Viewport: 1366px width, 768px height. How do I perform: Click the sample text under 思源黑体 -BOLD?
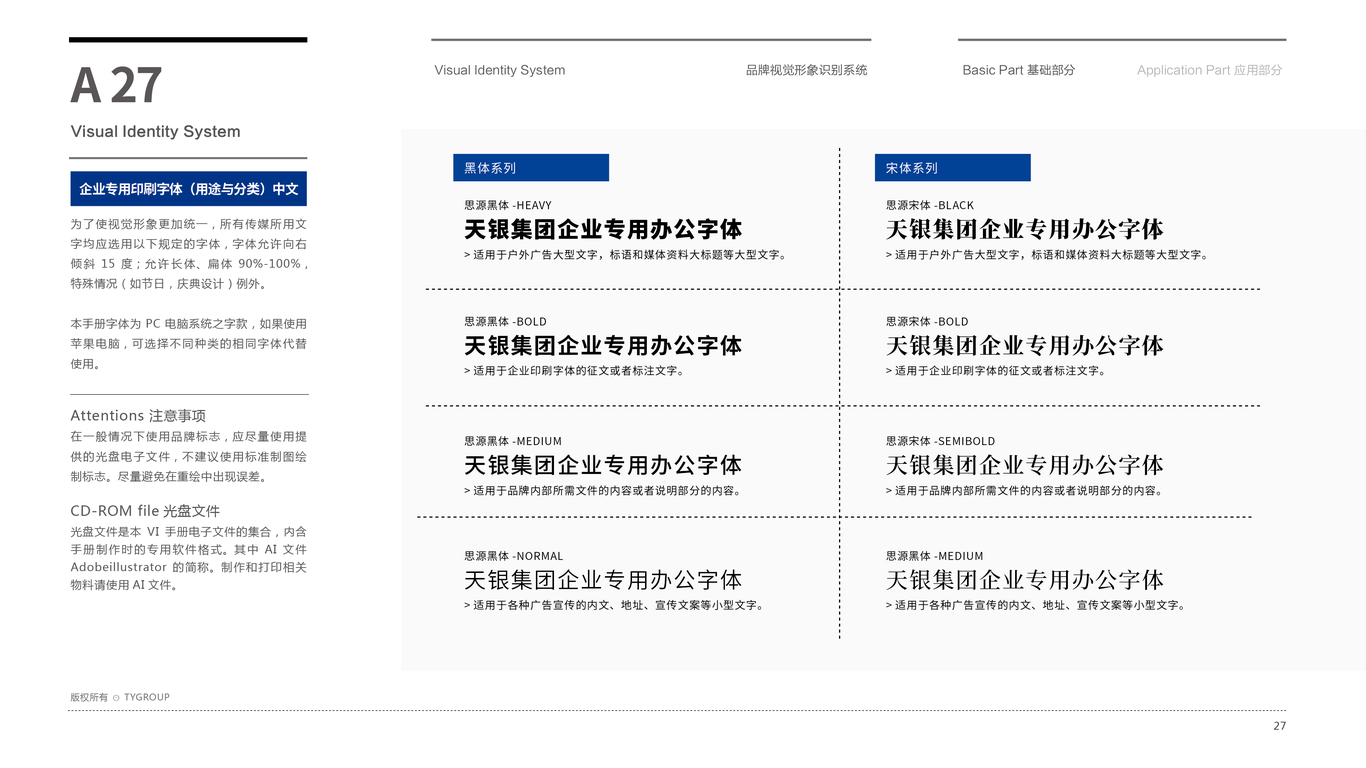(603, 346)
